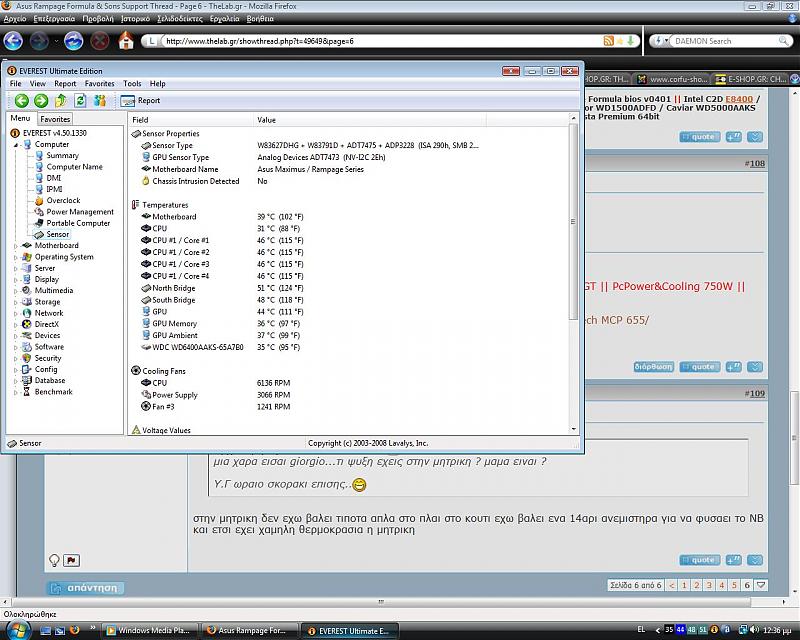Expand the Motherboard tree node
Image resolution: width=800 pixels, height=640 pixels.
16,246
